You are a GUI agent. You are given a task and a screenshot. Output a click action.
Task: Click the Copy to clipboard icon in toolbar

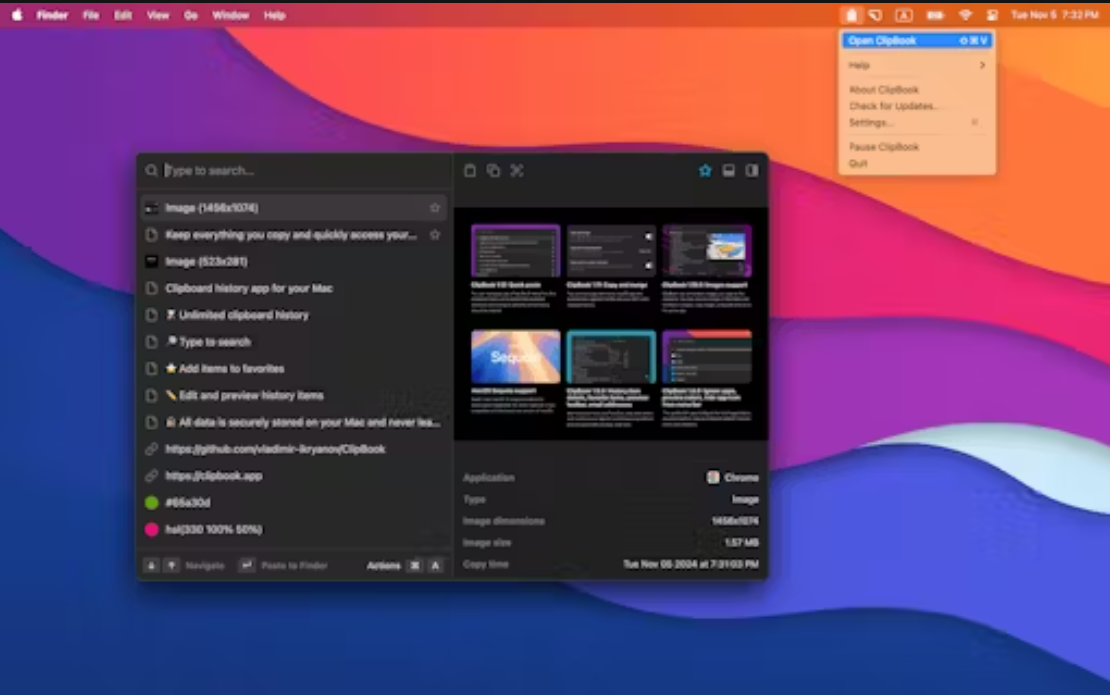493,171
